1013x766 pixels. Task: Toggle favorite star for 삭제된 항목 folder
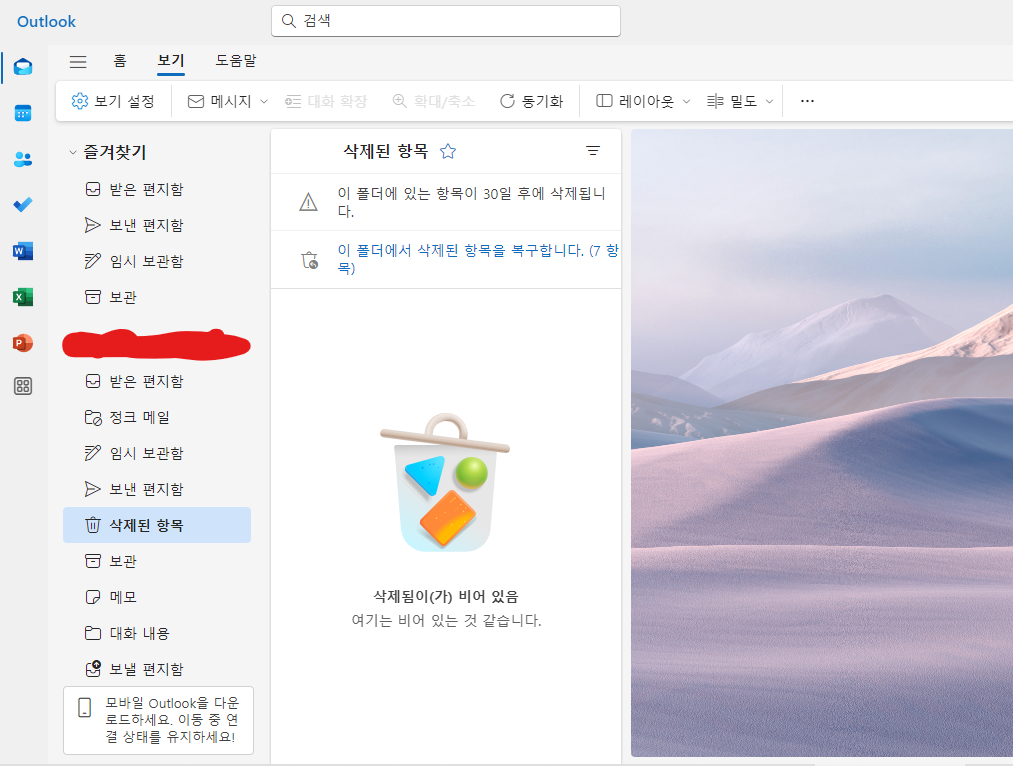(448, 151)
